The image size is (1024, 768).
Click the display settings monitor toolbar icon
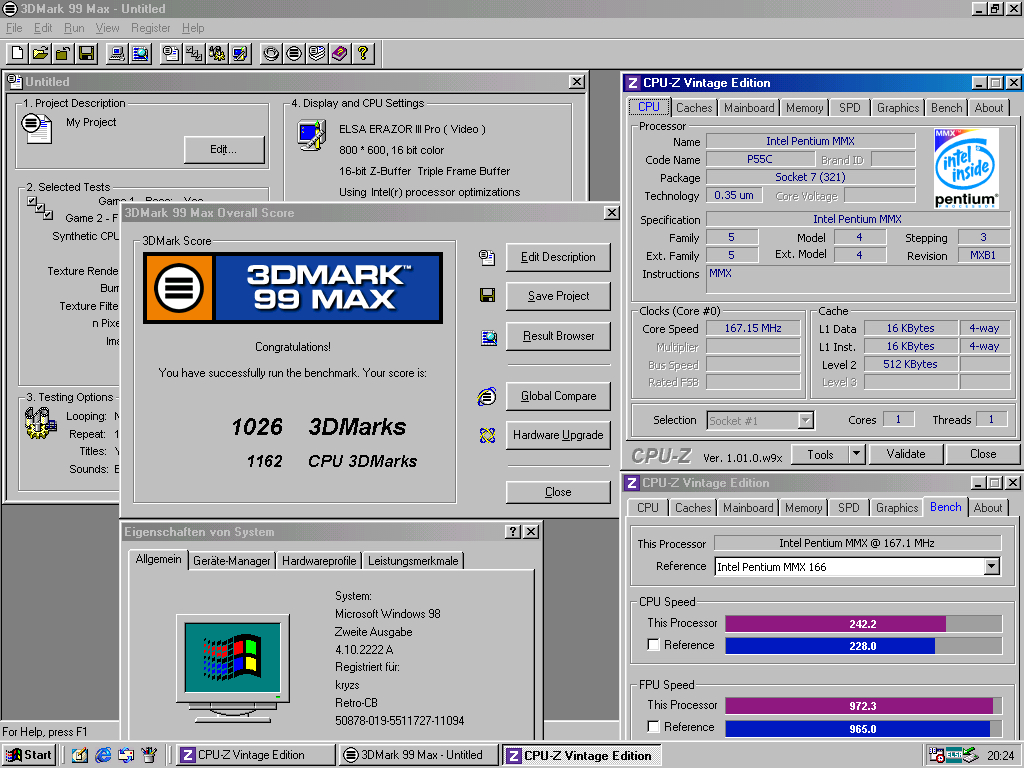[240, 54]
